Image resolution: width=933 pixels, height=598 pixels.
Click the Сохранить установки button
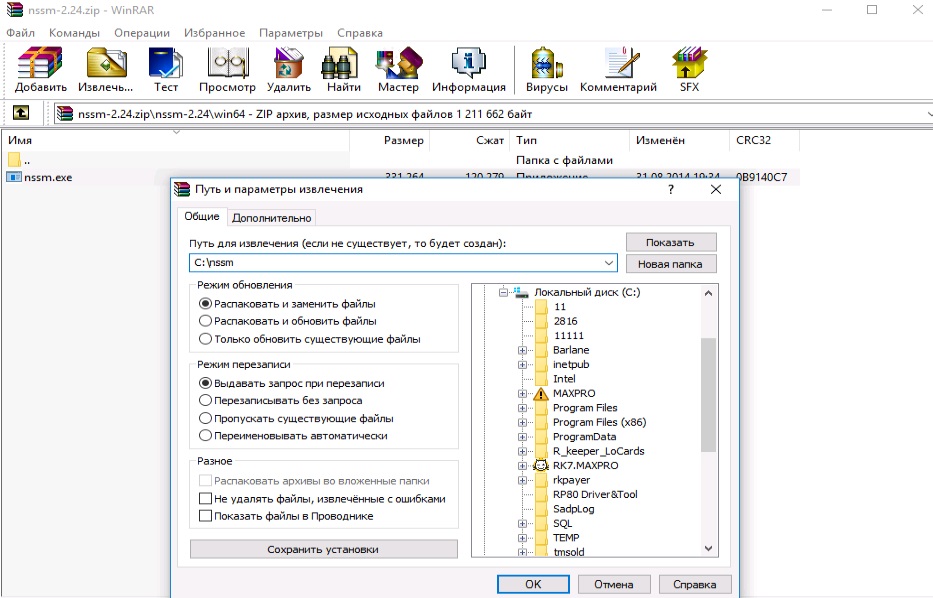click(324, 549)
